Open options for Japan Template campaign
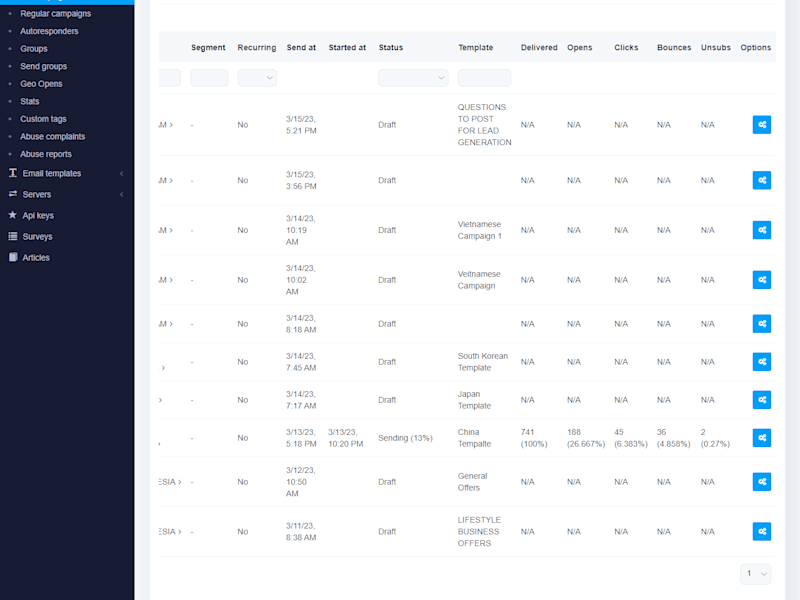This screenshot has width=800, height=600. tap(761, 400)
